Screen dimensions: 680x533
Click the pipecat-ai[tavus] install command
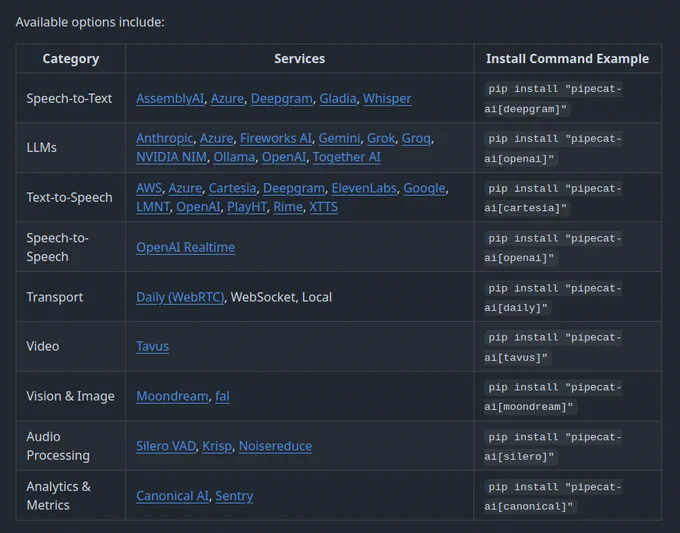click(553, 347)
